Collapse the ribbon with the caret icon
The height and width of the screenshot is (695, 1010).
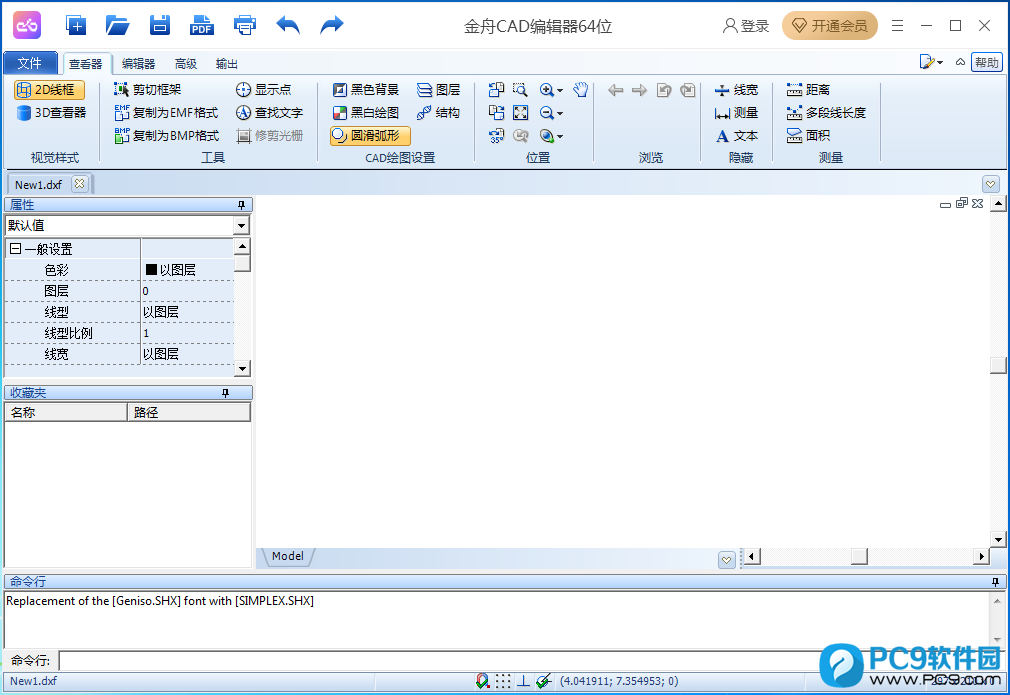point(960,62)
